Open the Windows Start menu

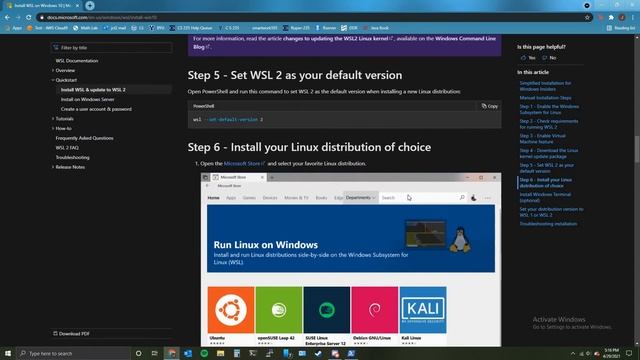pyautogui.click(x=8, y=353)
